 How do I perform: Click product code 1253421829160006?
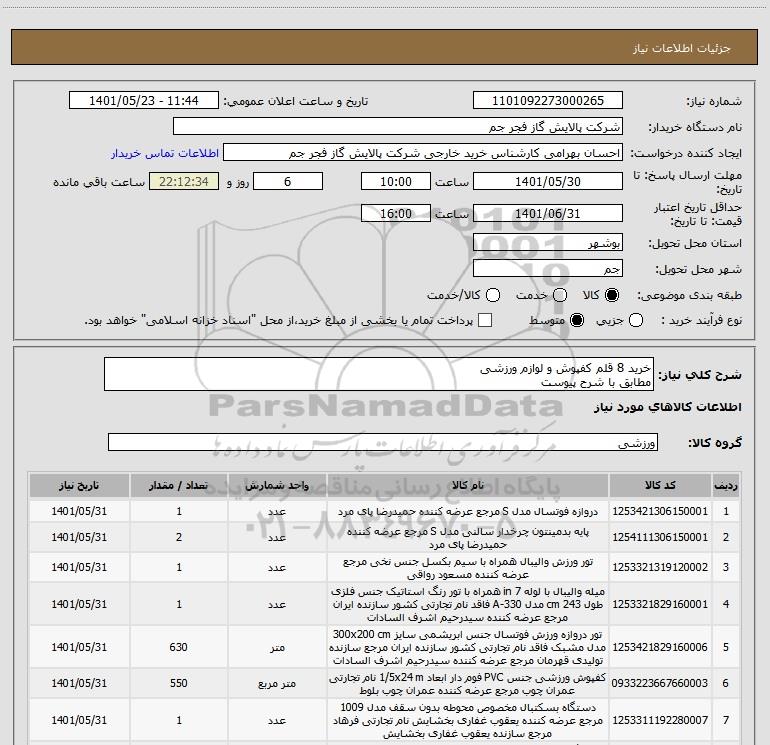(660, 647)
